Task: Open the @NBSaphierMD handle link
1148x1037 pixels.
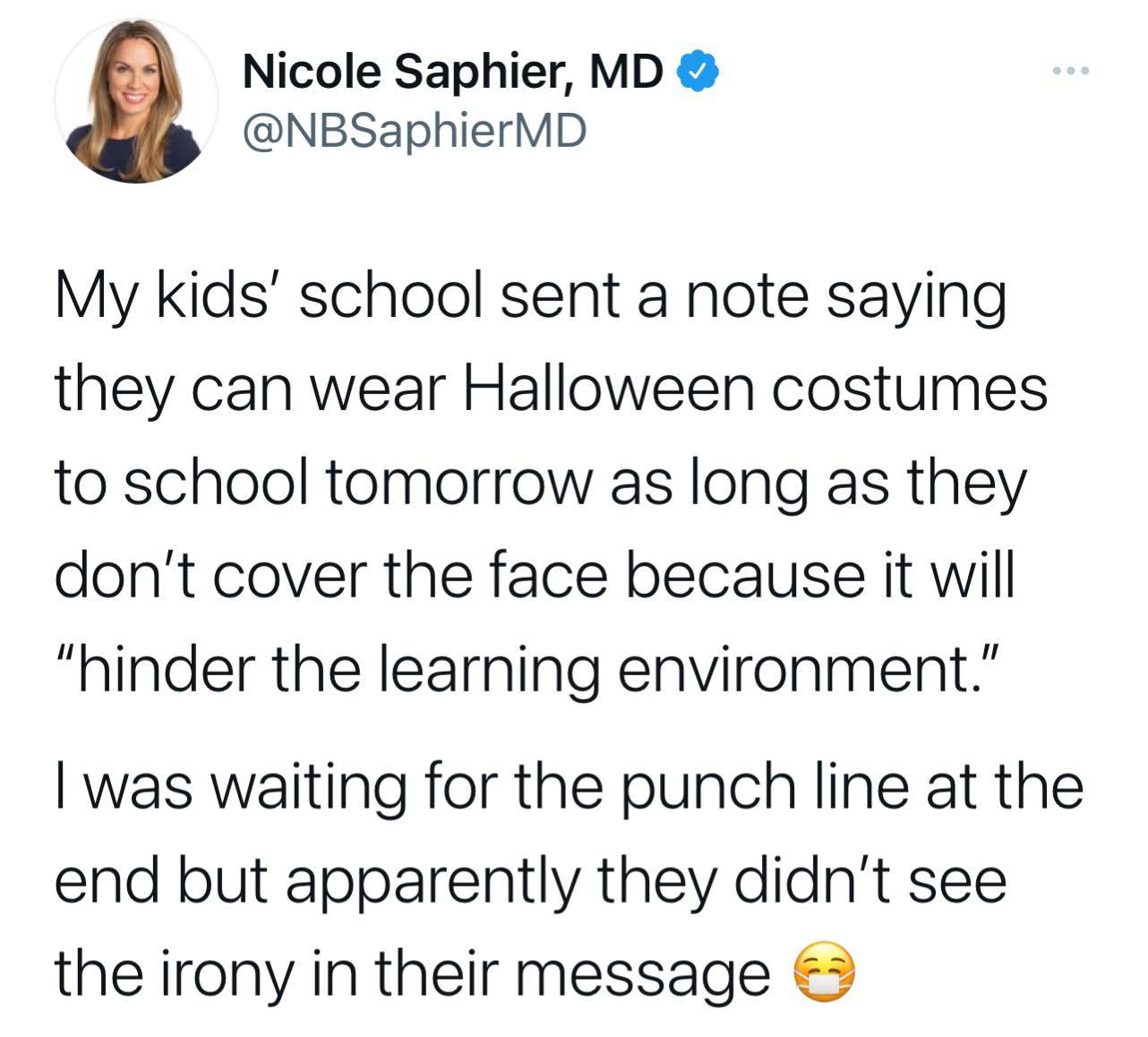Action: click(415, 132)
